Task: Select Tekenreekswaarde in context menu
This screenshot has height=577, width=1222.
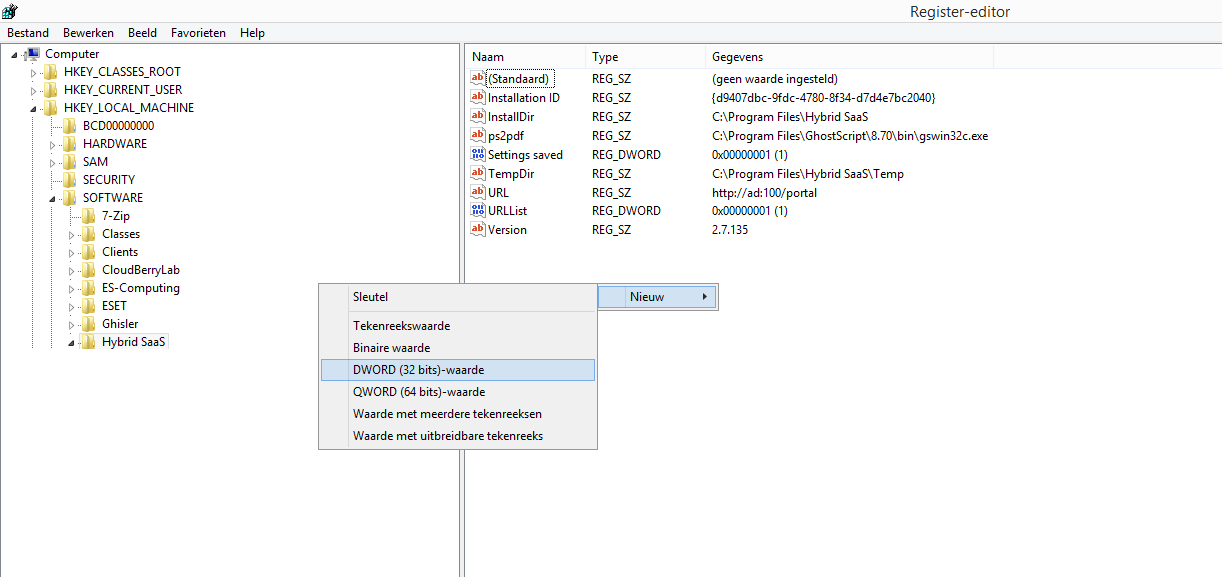Action: (401, 326)
